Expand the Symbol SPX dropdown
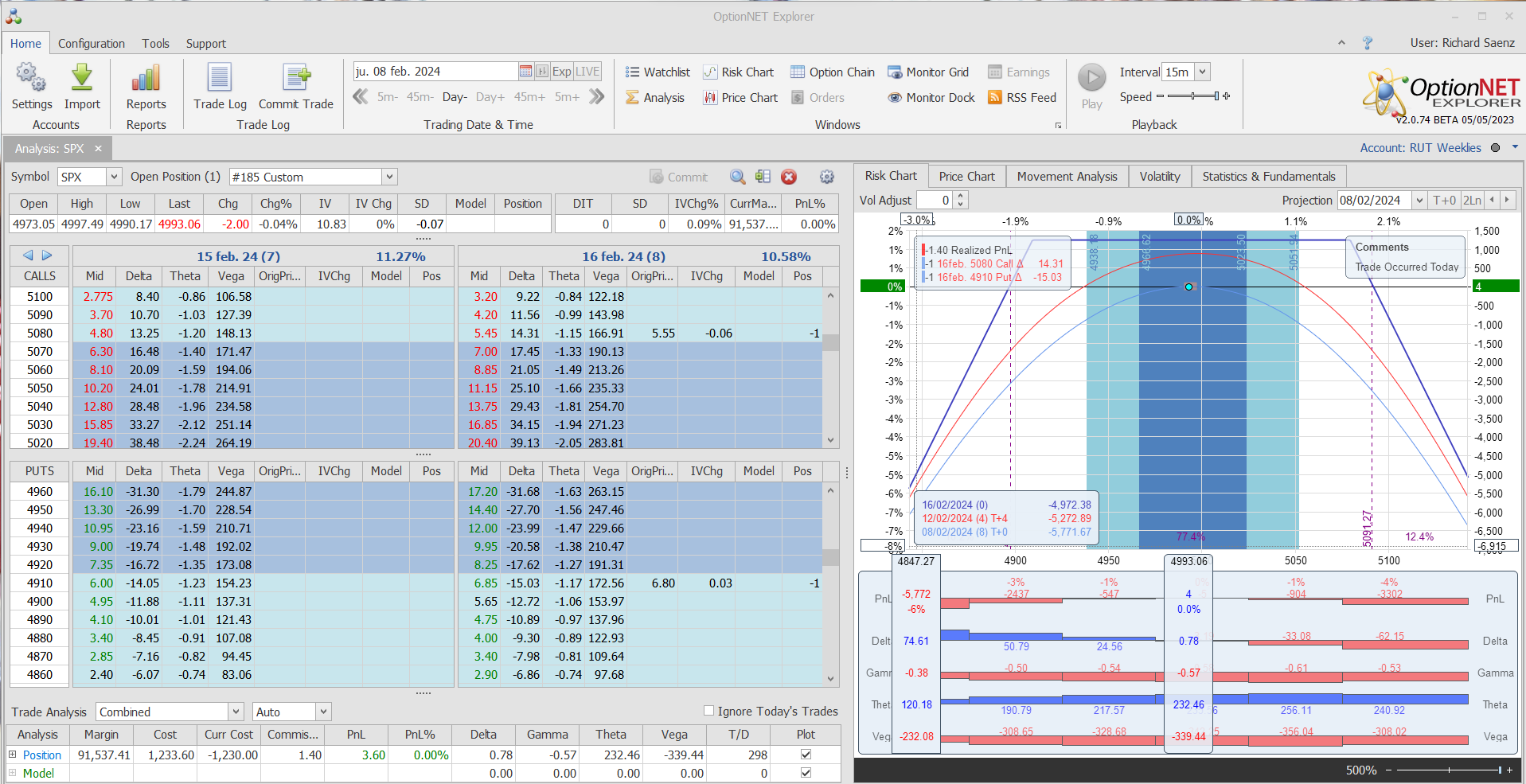 click(114, 177)
